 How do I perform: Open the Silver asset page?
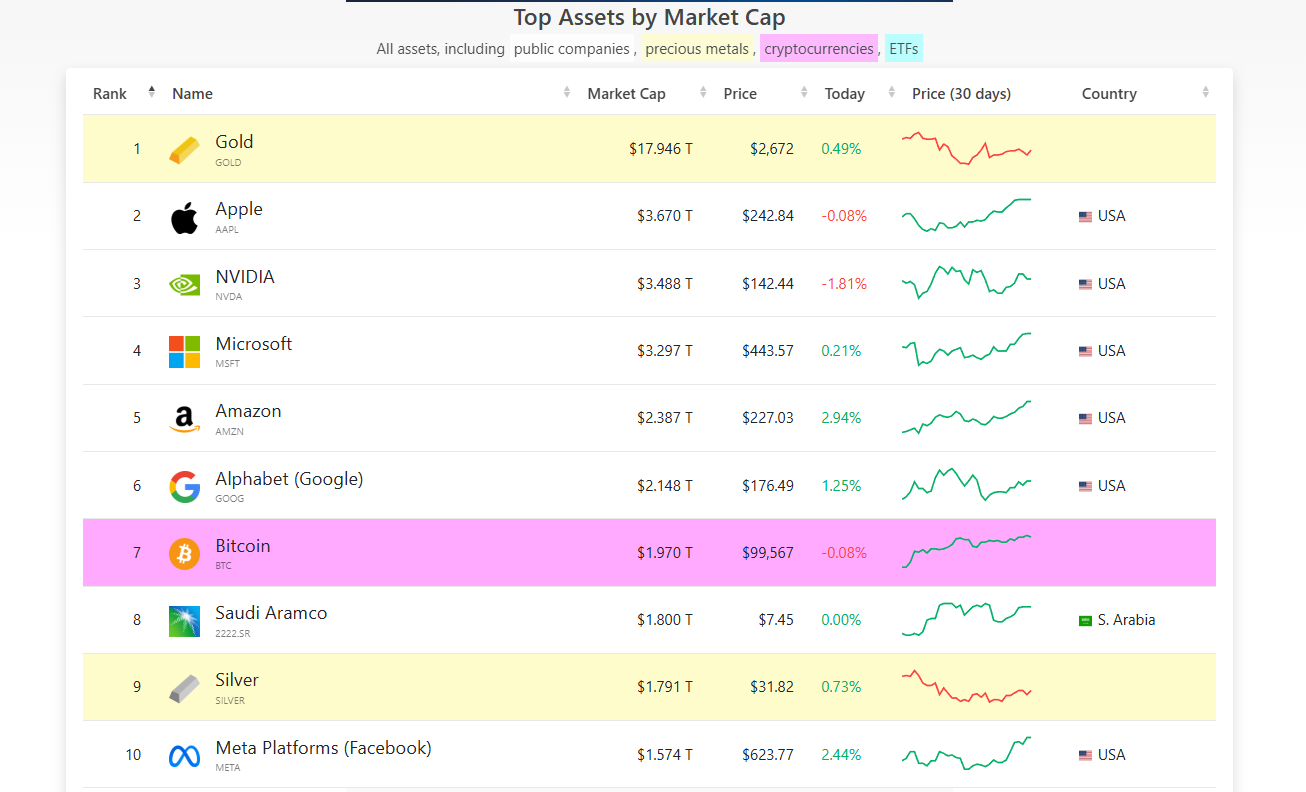point(237,680)
